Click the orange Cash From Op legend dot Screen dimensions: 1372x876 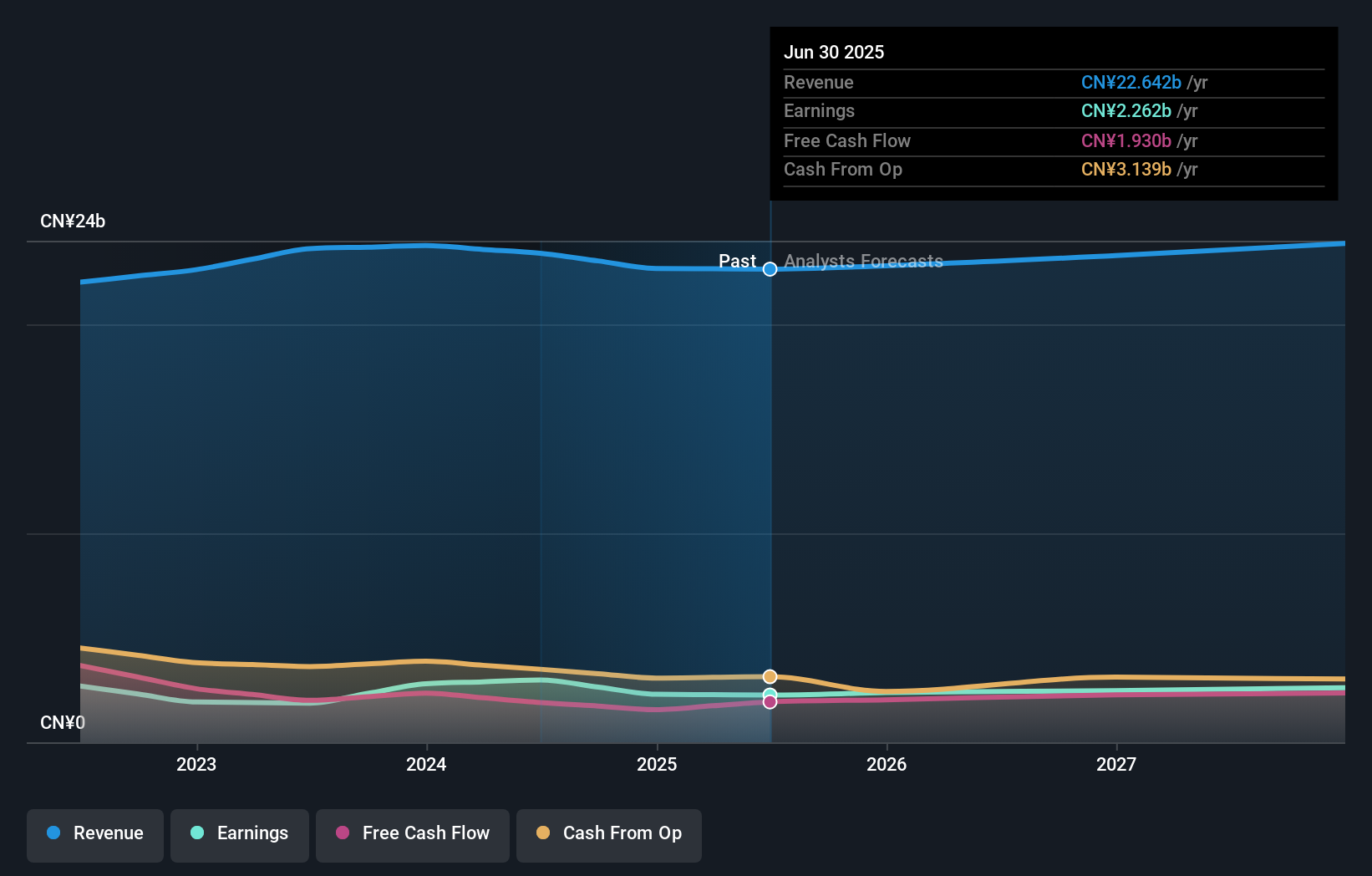544,833
